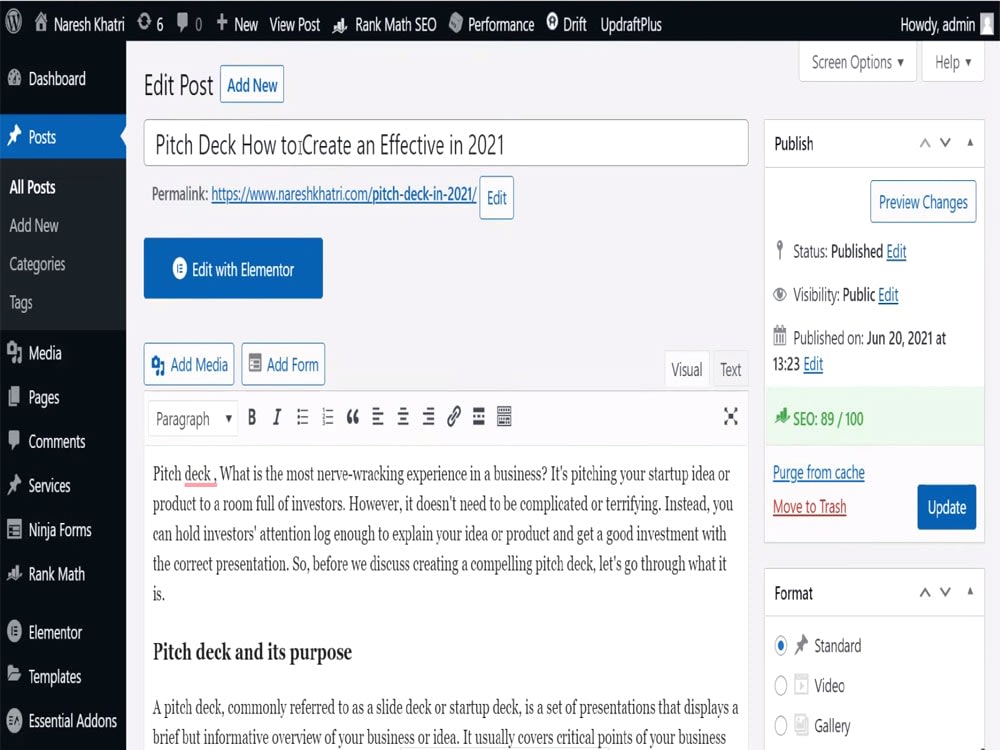This screenshot has width=1000, height=750.
Task: Click Edit with Elementor button
Action: point(233,268)
